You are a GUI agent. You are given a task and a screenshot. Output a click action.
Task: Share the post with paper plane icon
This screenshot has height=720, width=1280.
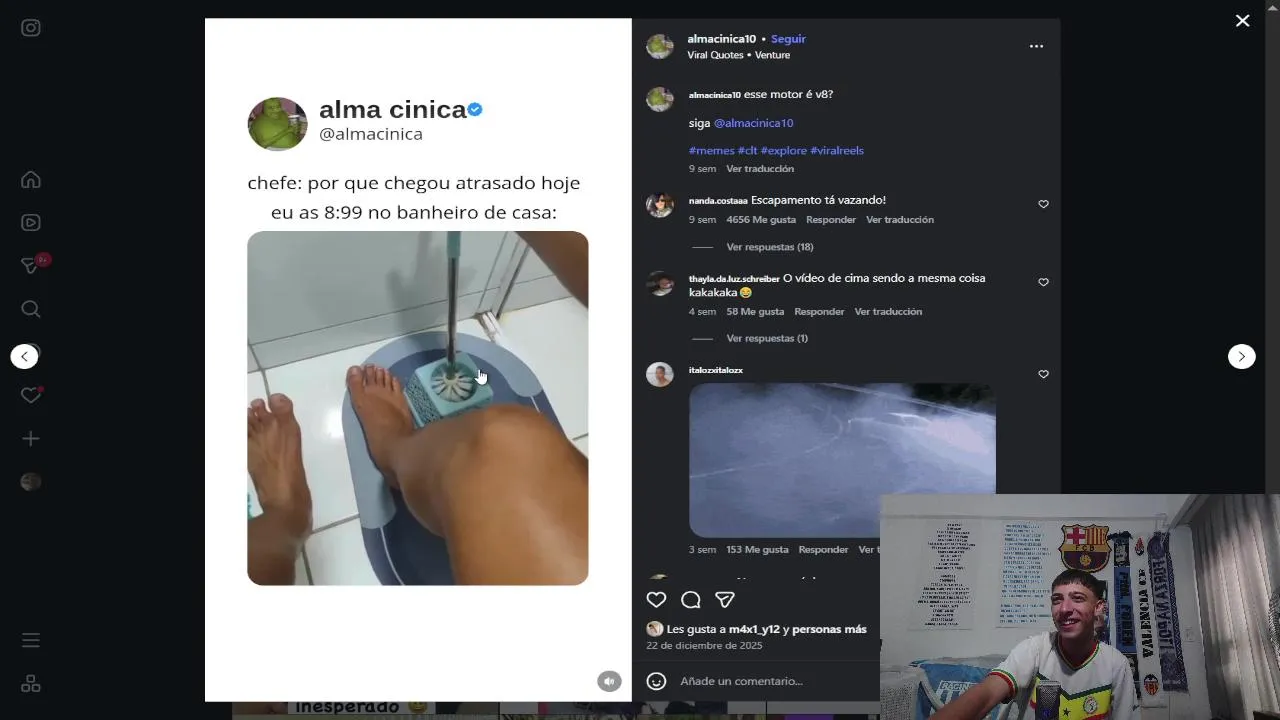click(725, 600)
